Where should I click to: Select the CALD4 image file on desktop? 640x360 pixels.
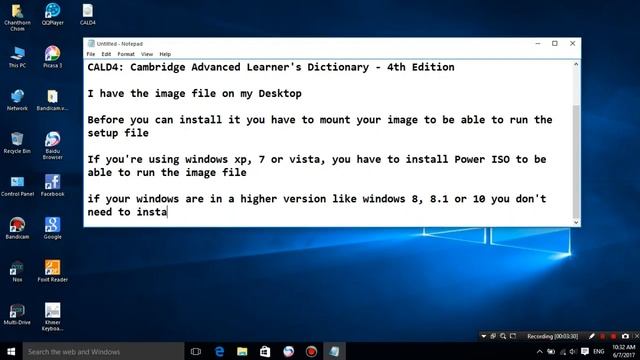click(x=88, y=14)
